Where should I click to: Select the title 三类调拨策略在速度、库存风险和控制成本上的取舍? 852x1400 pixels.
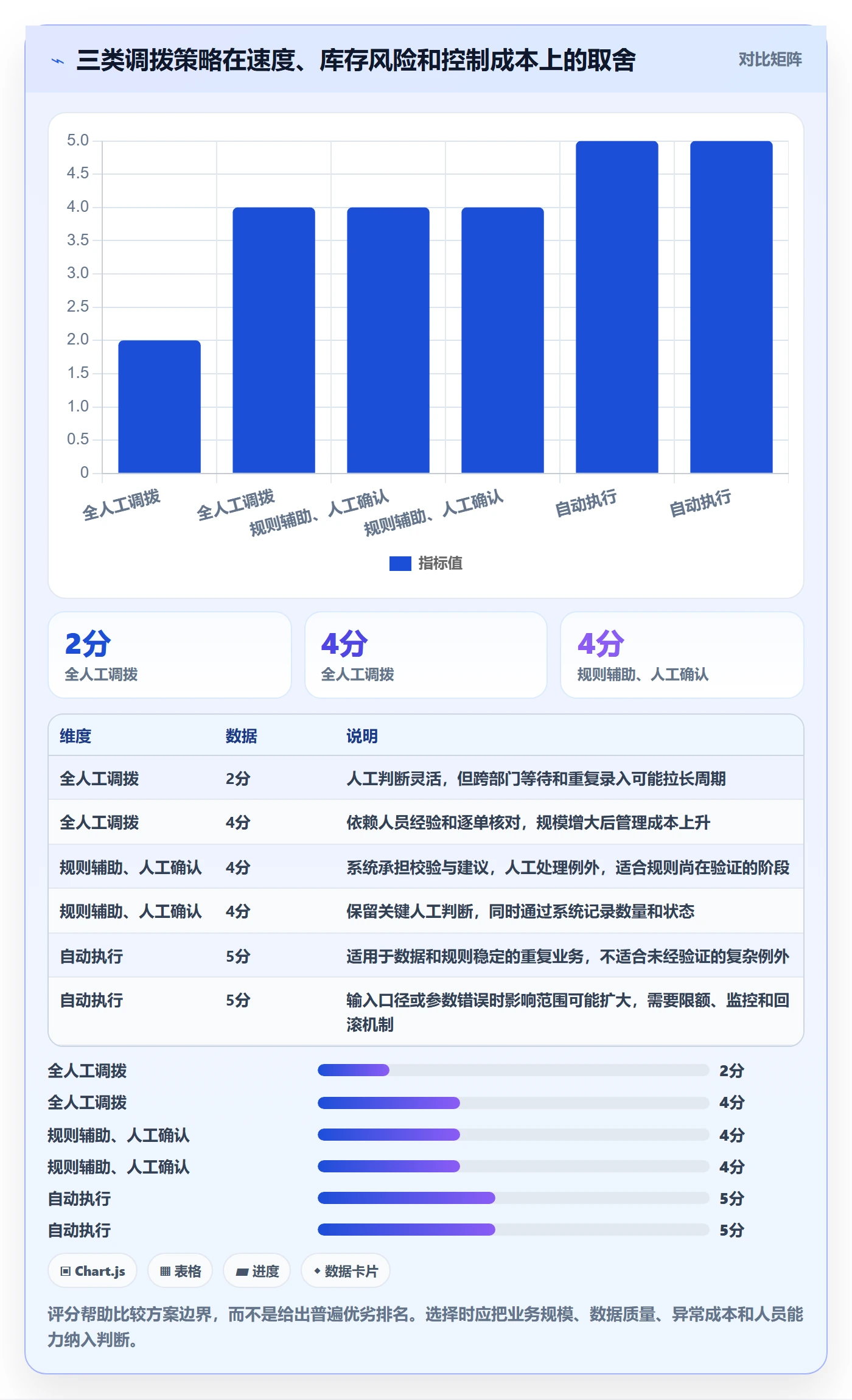[x=356, y=60]
